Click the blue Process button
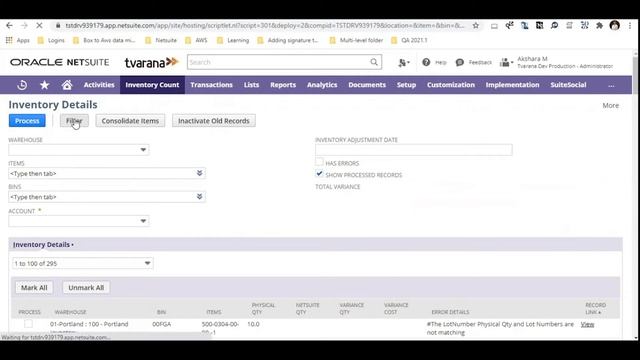The width and height of the screenshot is (640, 360). click(27, 121)
